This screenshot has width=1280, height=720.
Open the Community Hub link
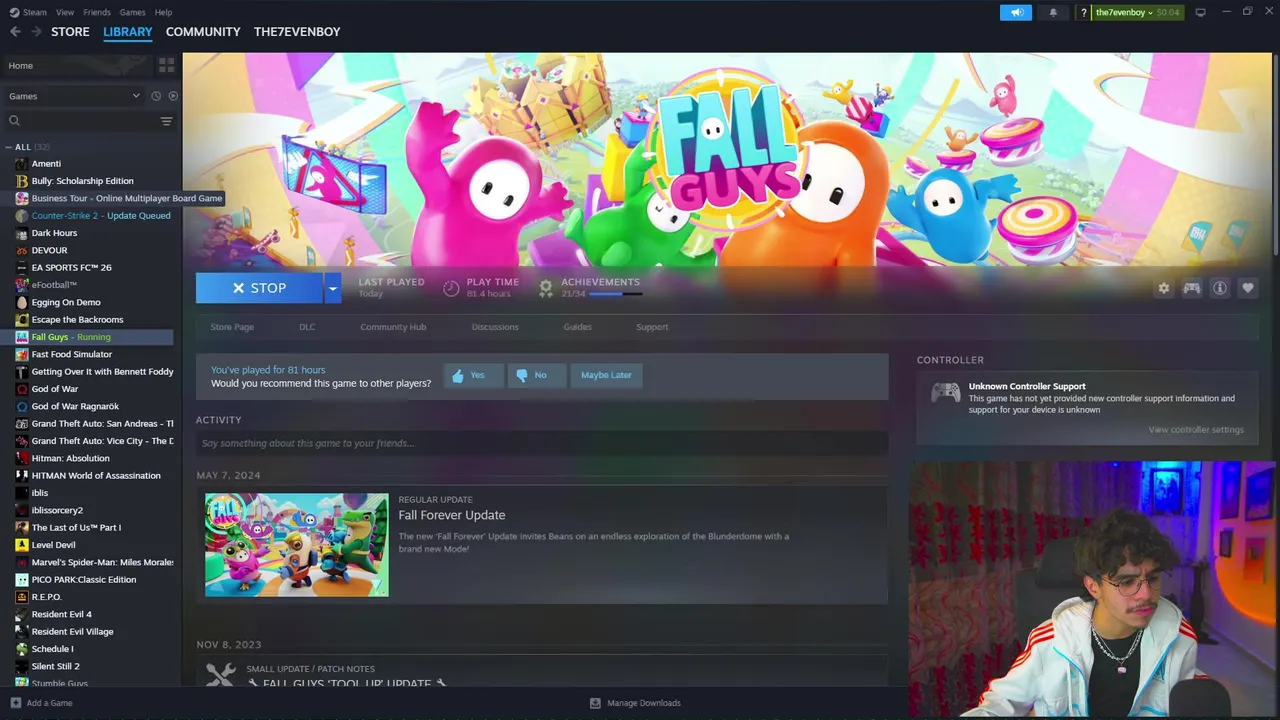tap(393, 327)
